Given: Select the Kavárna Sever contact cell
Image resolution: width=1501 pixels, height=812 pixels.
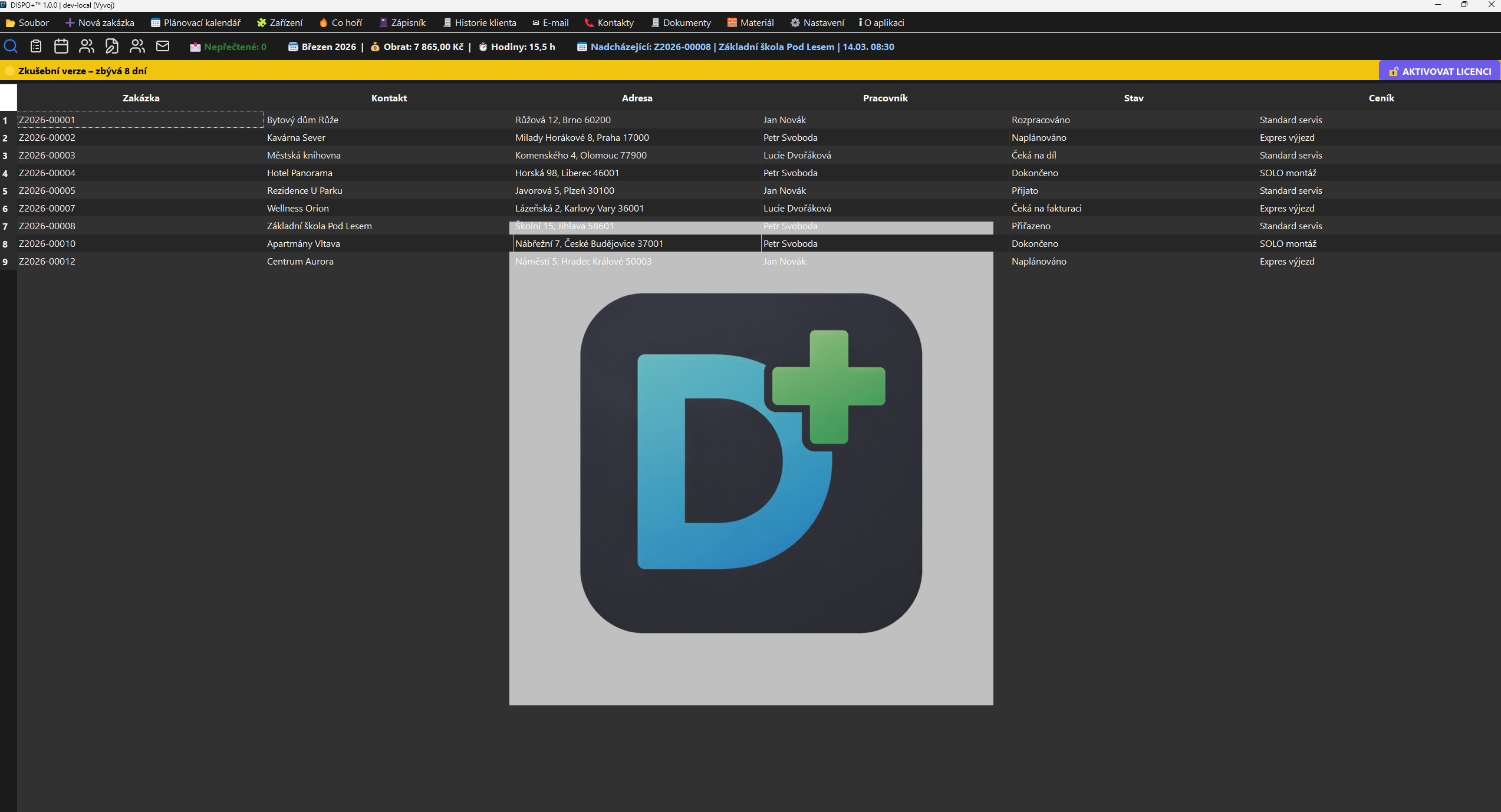Looking at the screenshot, I should [x=389, y=137].
